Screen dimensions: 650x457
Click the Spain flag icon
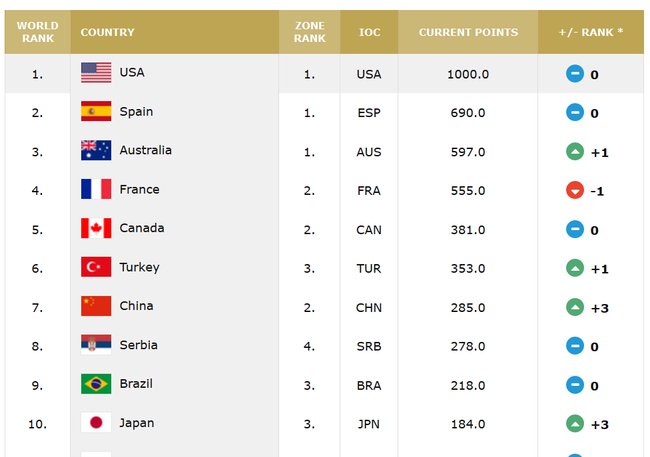tap(96, 112)
